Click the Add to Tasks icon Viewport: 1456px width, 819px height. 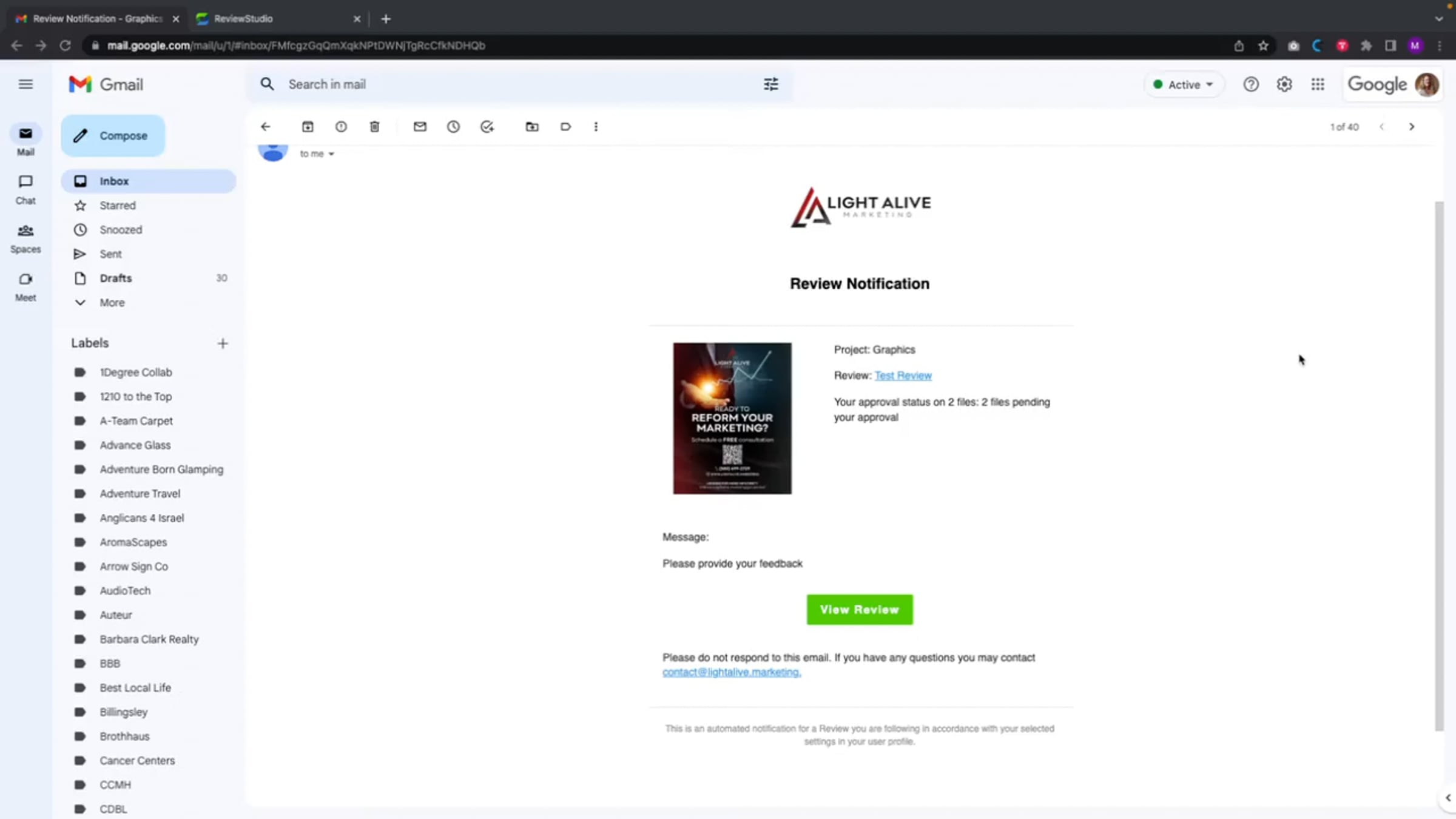click(487, 127)
